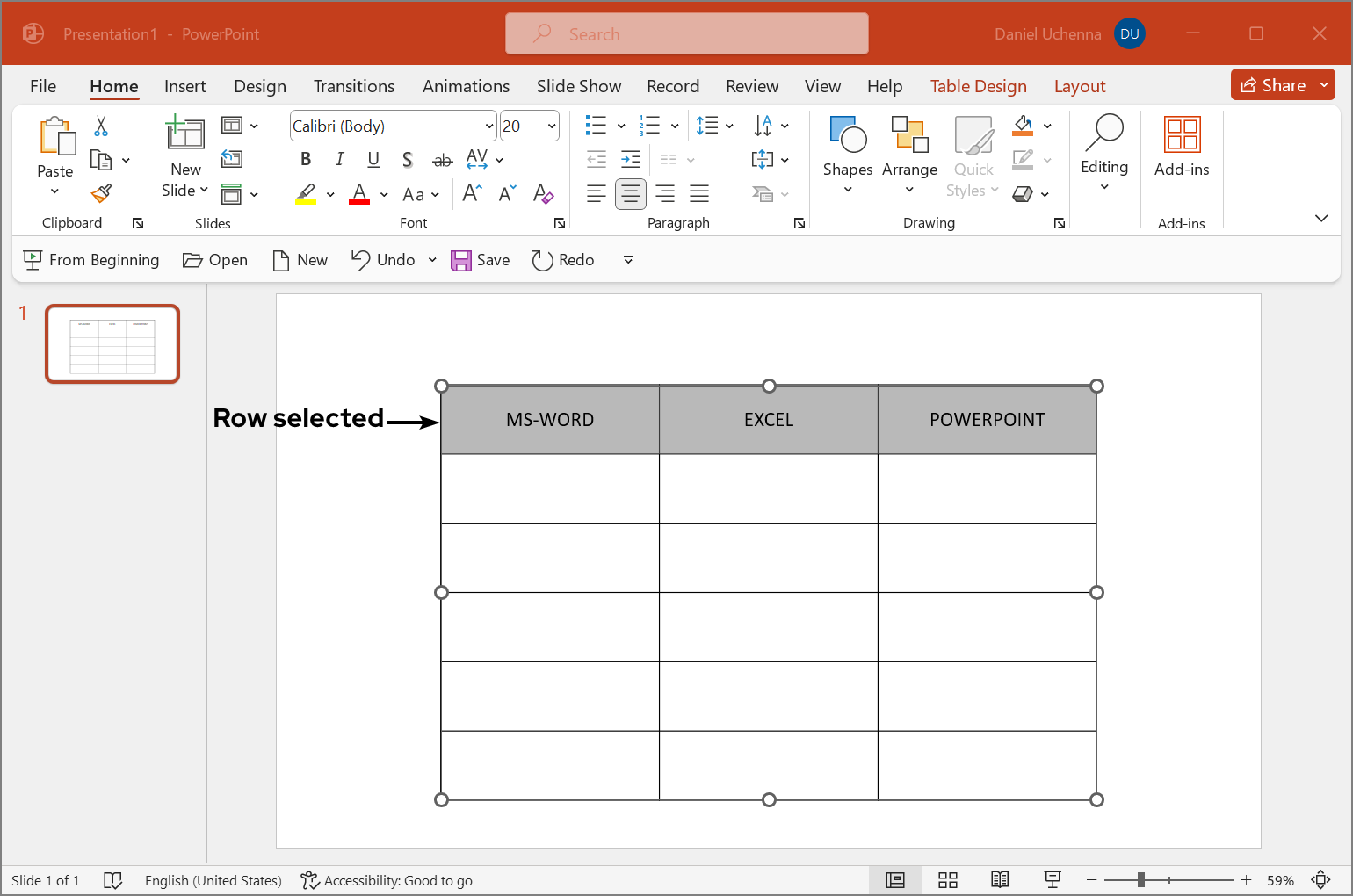
Task: Switch to the Table Design tab
Action: point(978,86)
